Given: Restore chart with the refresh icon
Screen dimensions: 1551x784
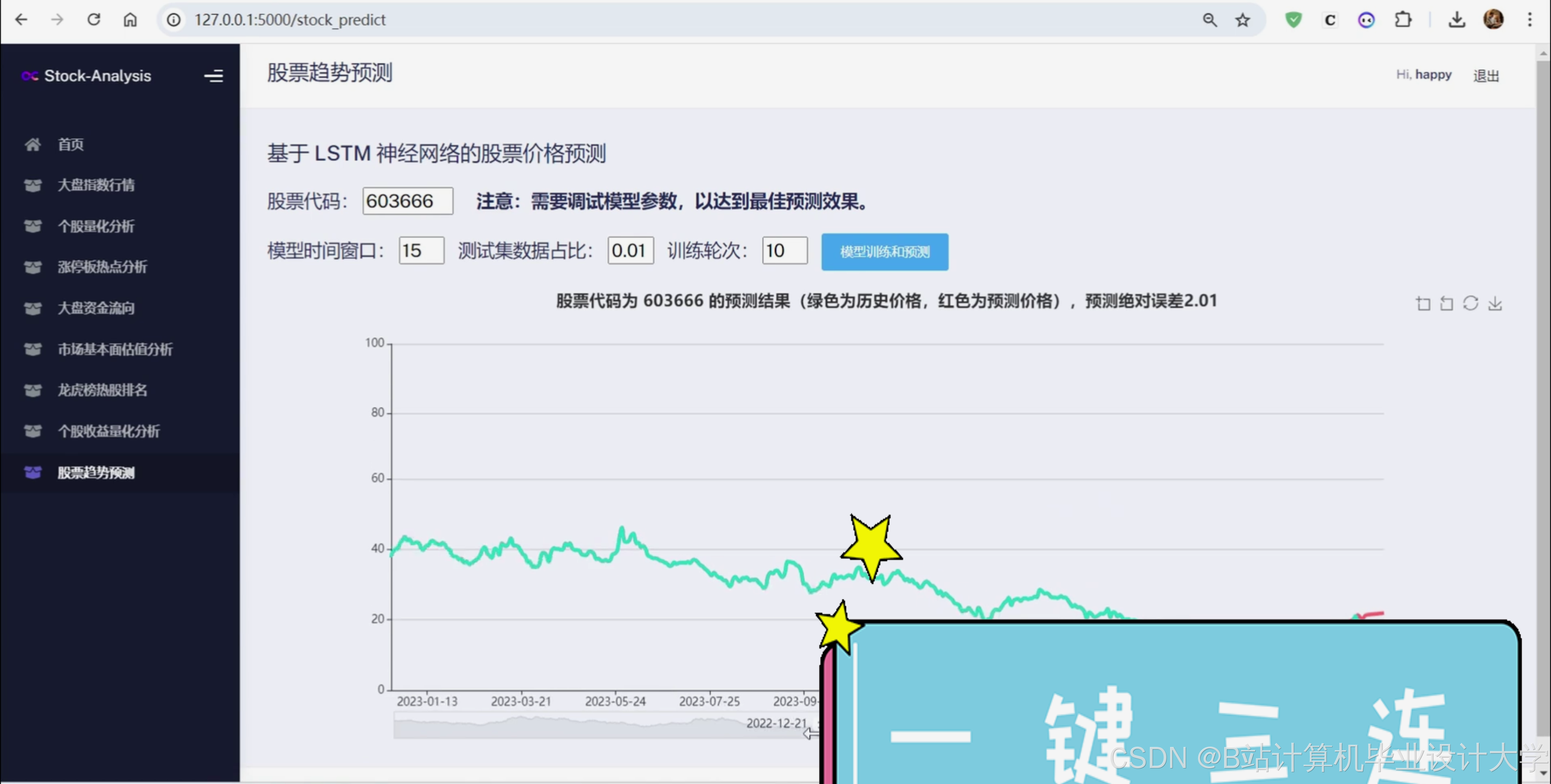Looking at the screenshot, I should tap(1470, 303).
